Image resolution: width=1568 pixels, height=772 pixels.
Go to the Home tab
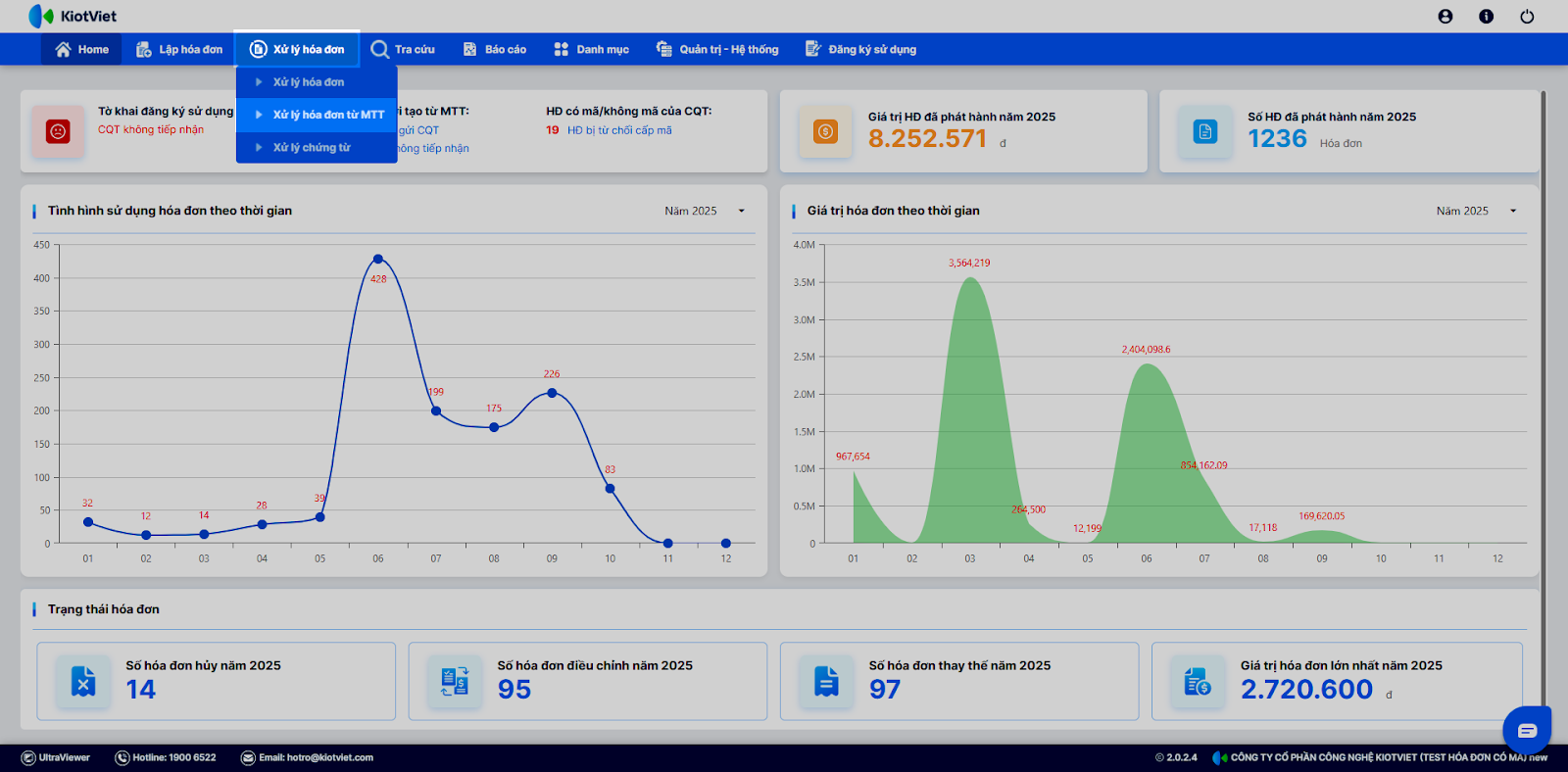(81, 49)
